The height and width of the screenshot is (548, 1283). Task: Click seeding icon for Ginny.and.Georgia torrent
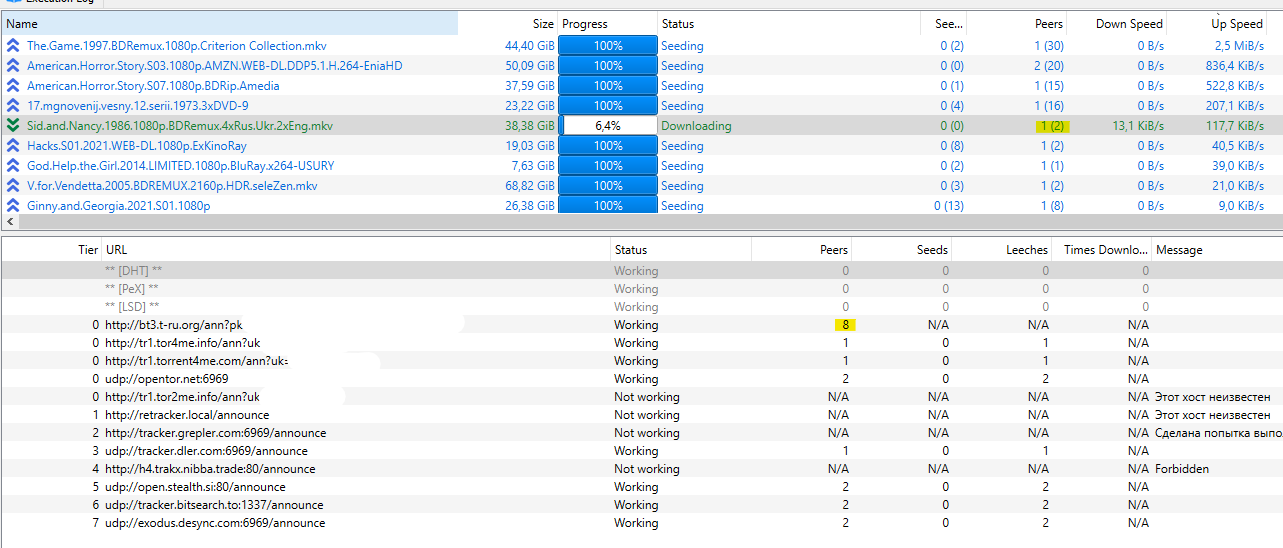click(x=12, y=206)
